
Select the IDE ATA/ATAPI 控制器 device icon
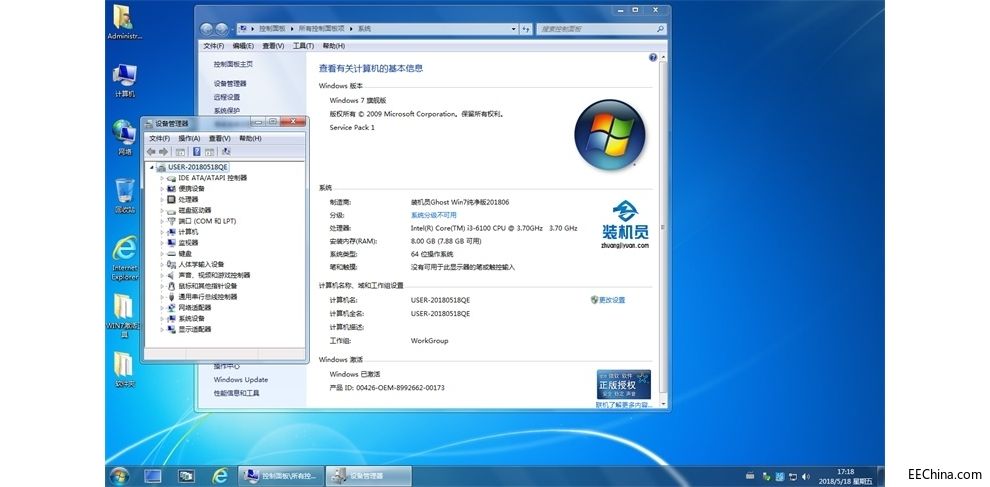click(171, 178)
